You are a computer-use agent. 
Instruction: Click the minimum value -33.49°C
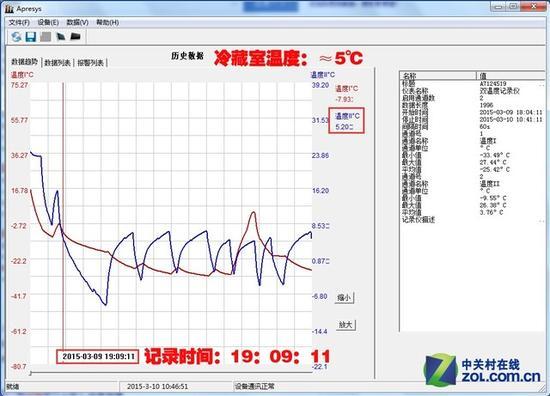pos(495,155)
